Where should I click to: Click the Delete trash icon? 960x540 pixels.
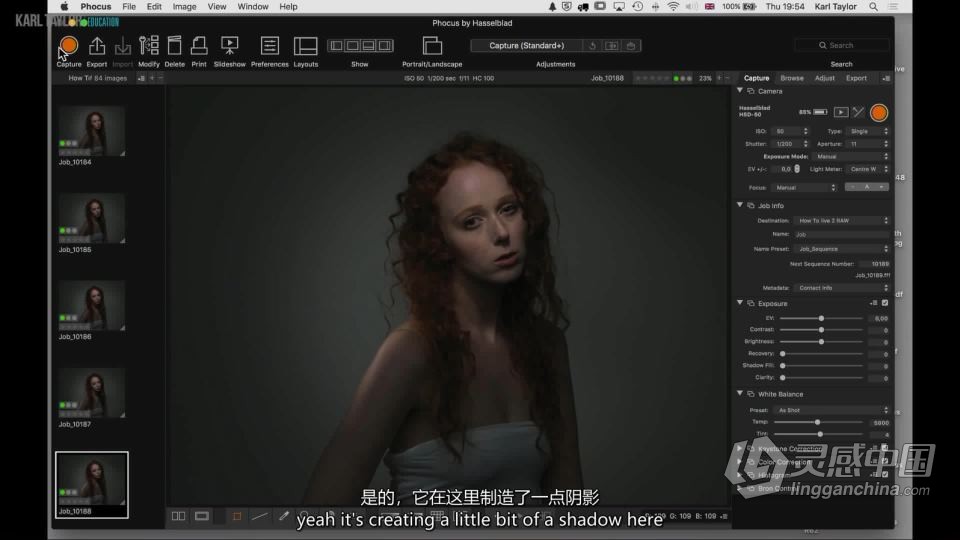(174, 45)
